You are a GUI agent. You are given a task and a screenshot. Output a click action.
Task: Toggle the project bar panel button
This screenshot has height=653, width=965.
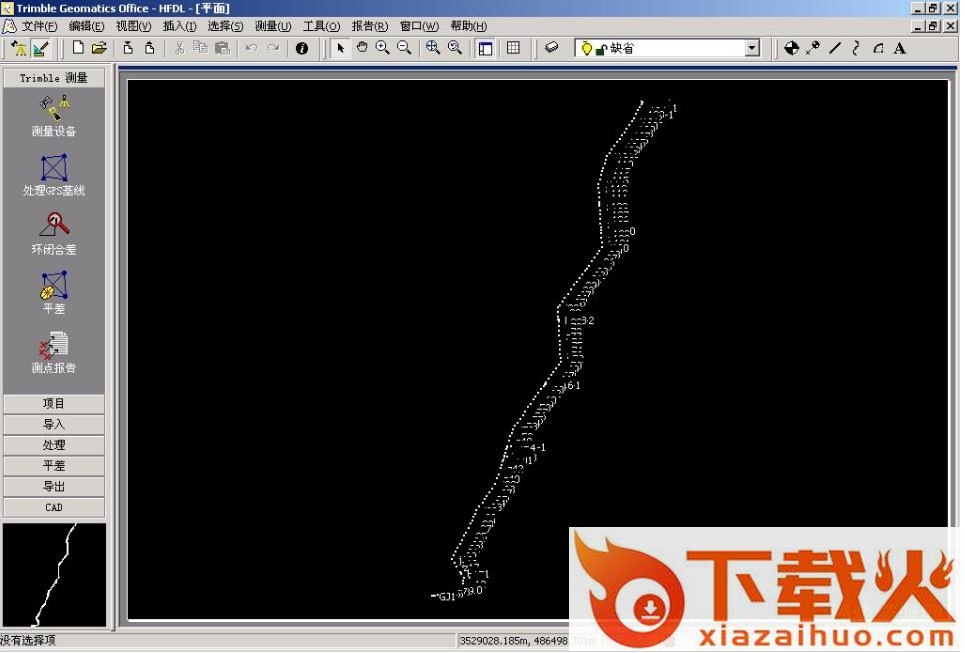point(486,48)
